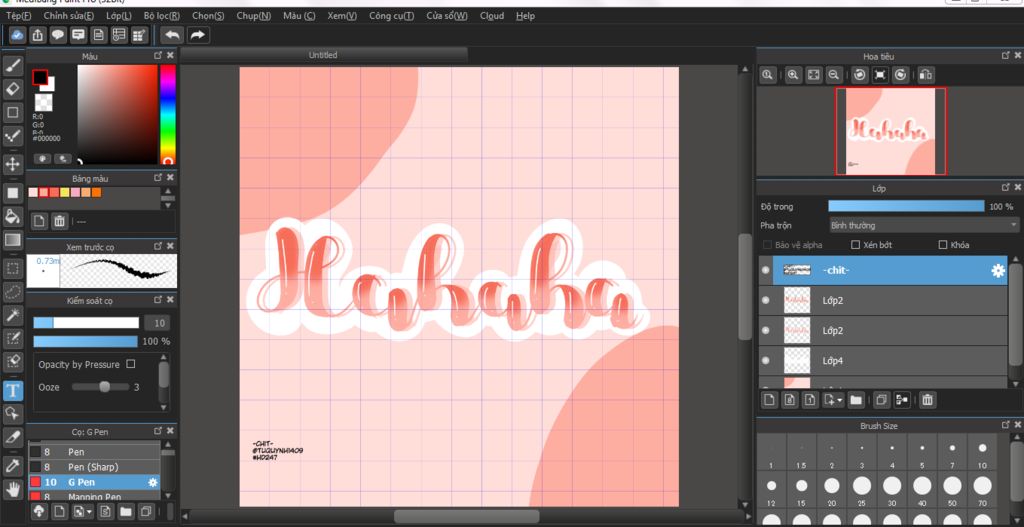Click the share/export icon in toolbar
Image resolution: width=1024 pixels, height=527 pixels.
(38, 35)
